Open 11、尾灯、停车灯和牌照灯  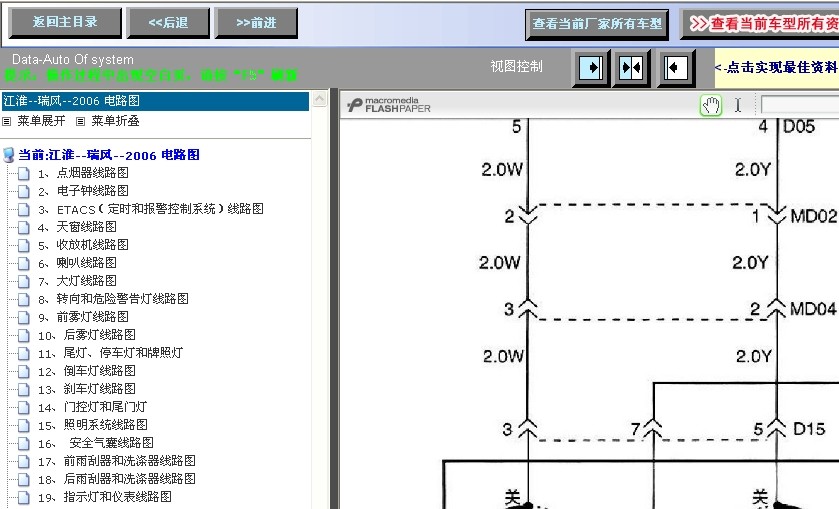click(x=110, y=353)
